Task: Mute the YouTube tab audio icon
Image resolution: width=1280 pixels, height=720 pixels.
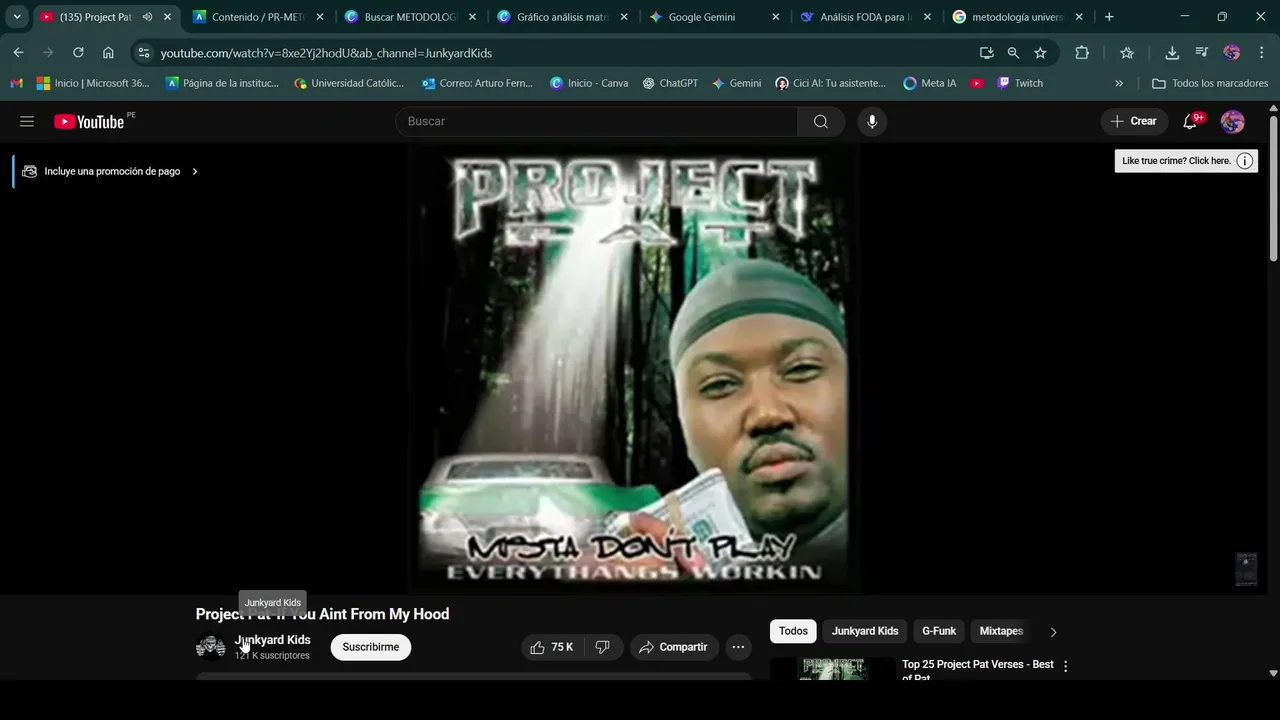Action: 147,17
